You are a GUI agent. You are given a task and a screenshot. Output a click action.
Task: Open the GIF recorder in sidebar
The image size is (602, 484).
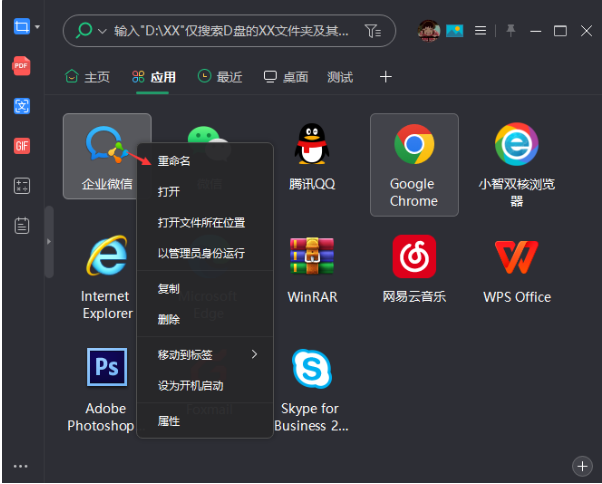(22, 146)
